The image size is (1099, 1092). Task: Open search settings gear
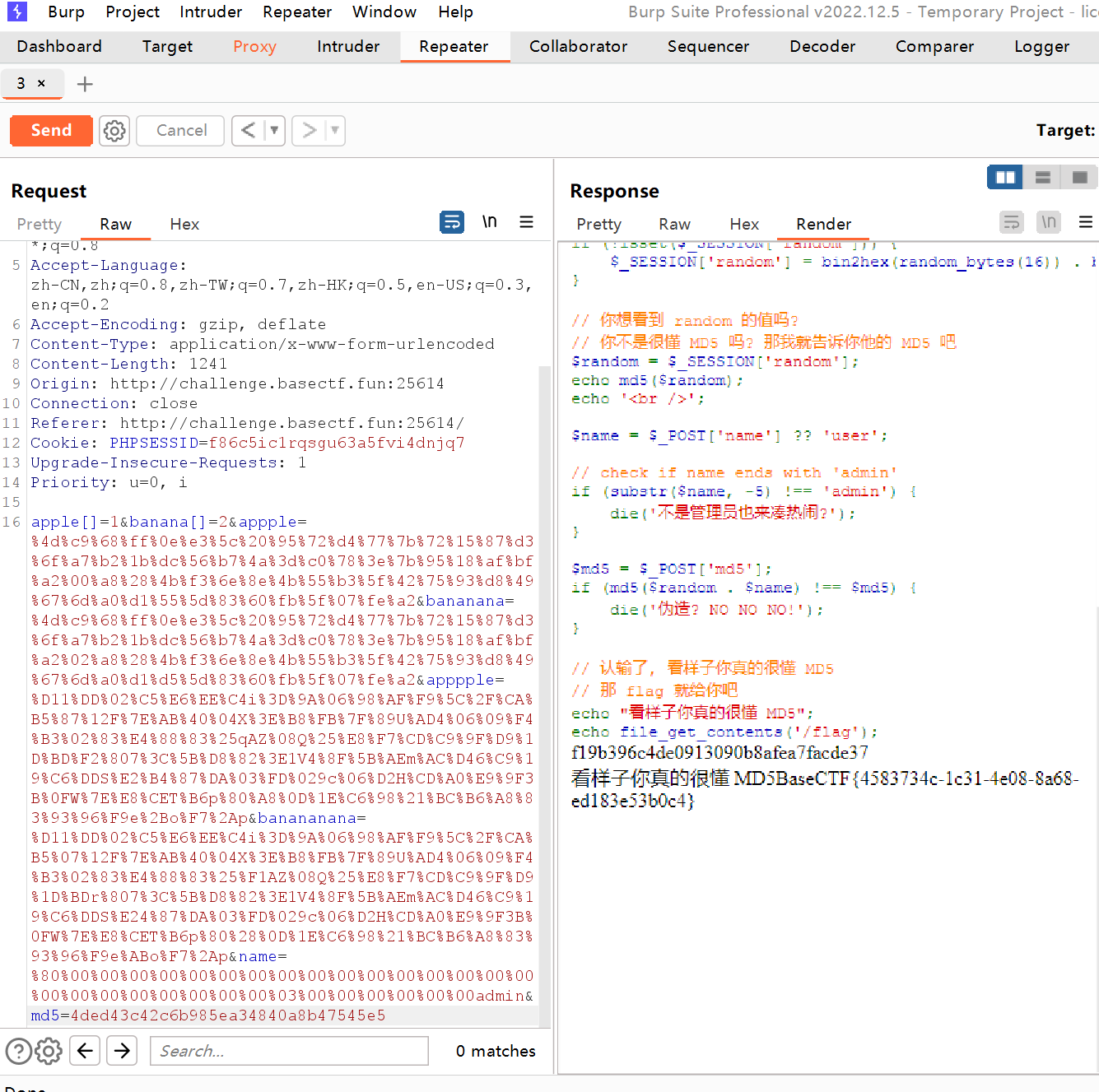pos(49,1051)
